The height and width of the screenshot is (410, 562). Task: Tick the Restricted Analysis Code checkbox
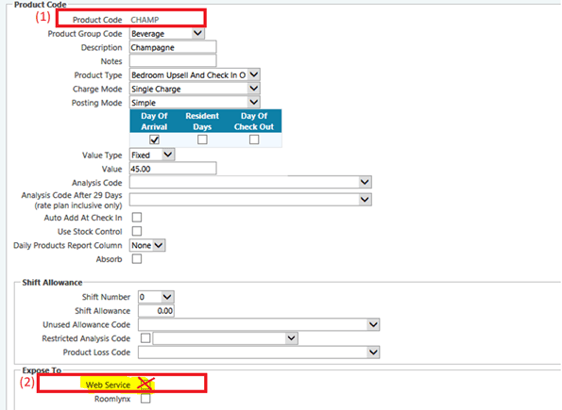click(146, 338)
